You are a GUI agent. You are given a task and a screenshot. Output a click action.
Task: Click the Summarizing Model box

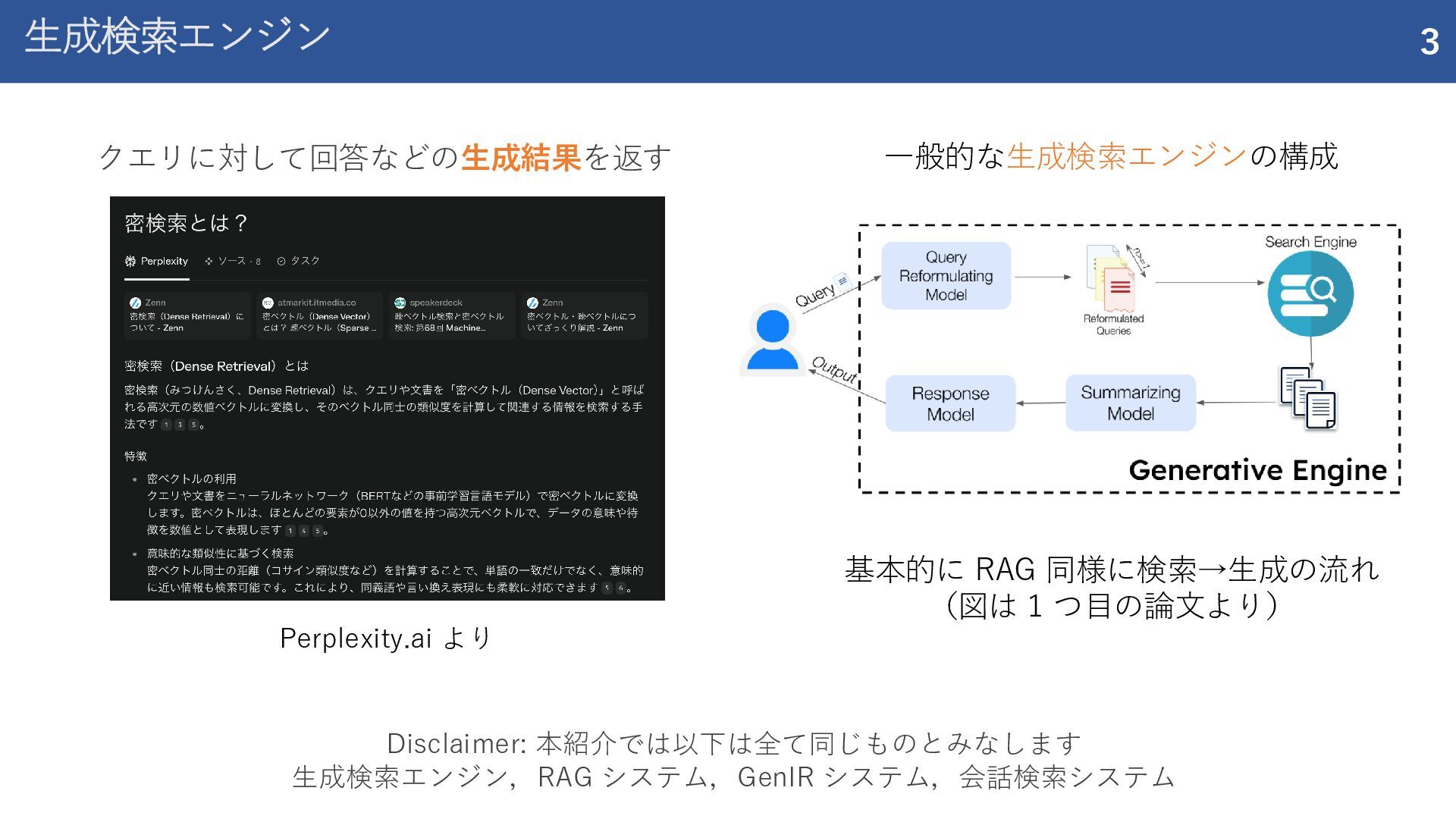[1130, 403]
